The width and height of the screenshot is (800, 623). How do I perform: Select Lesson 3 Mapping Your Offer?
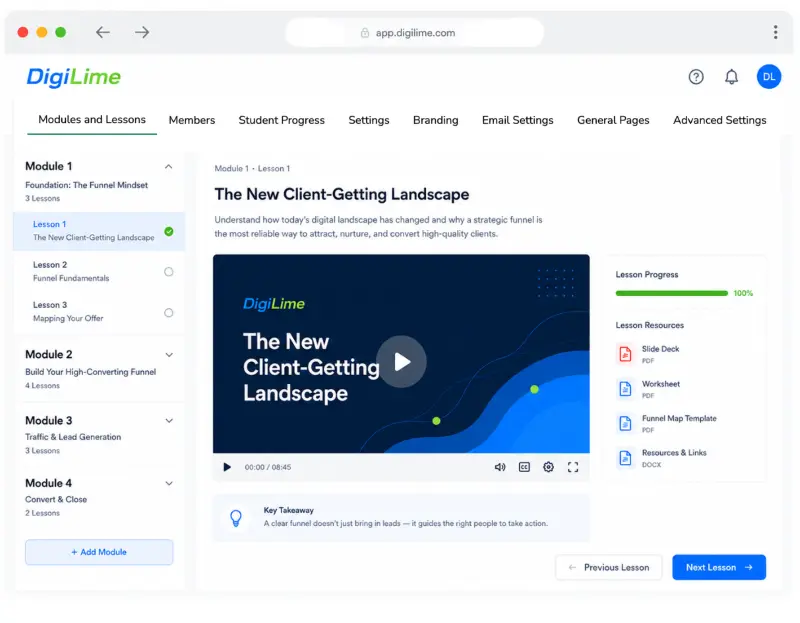99,312
